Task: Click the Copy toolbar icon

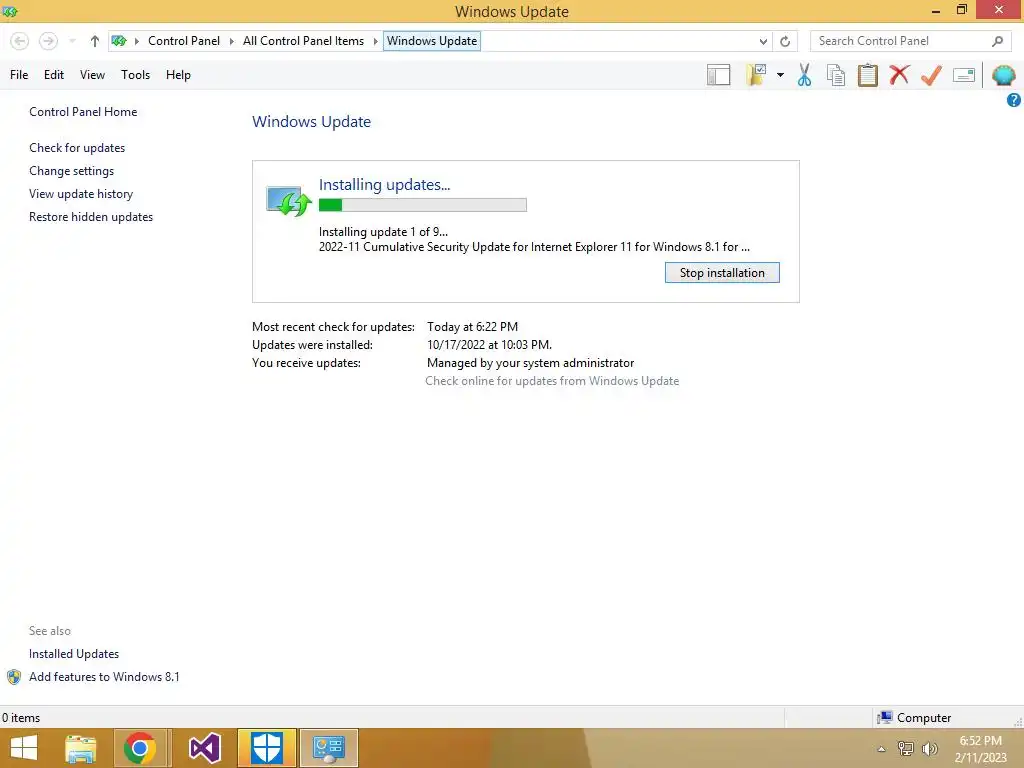Action: [x=836, y=75]
